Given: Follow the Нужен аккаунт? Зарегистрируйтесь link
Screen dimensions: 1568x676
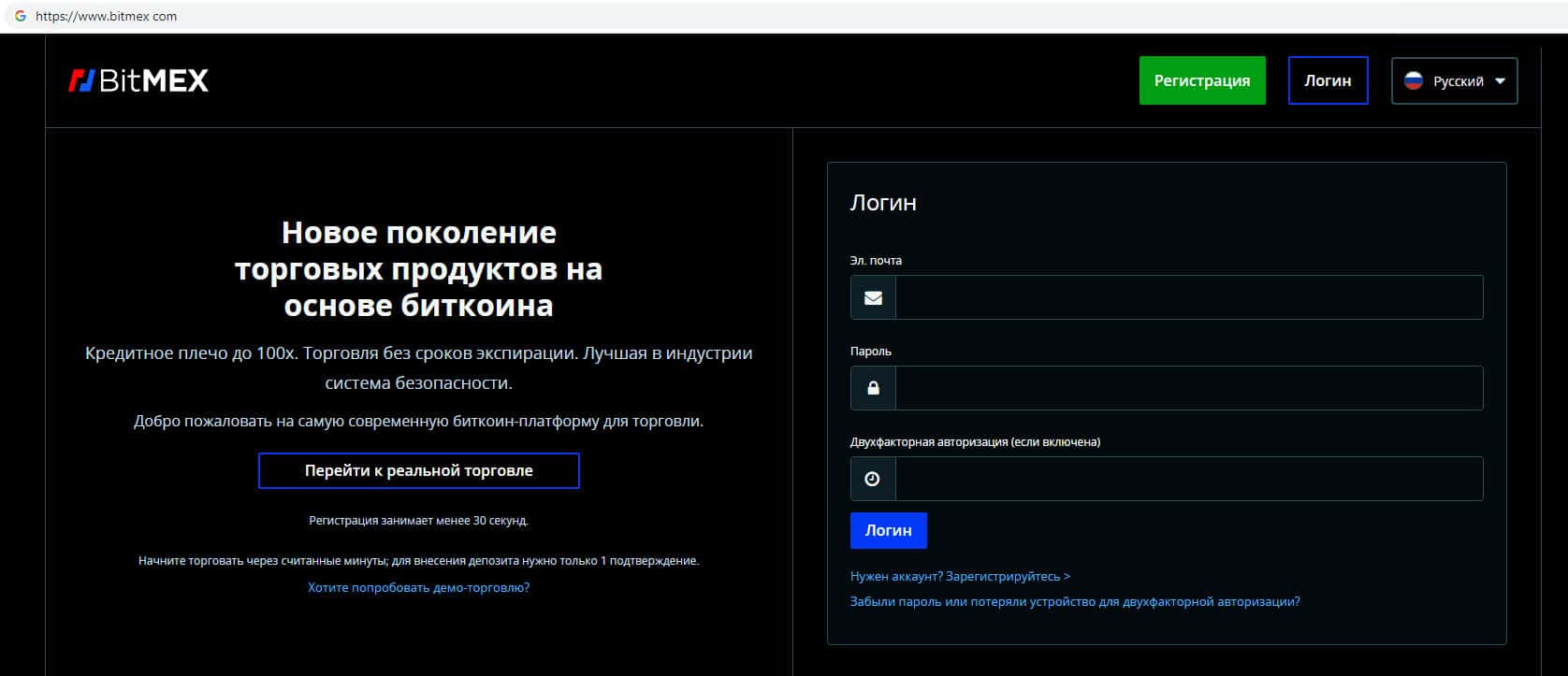Looking at the screenshot, I should tap(960, 576).
